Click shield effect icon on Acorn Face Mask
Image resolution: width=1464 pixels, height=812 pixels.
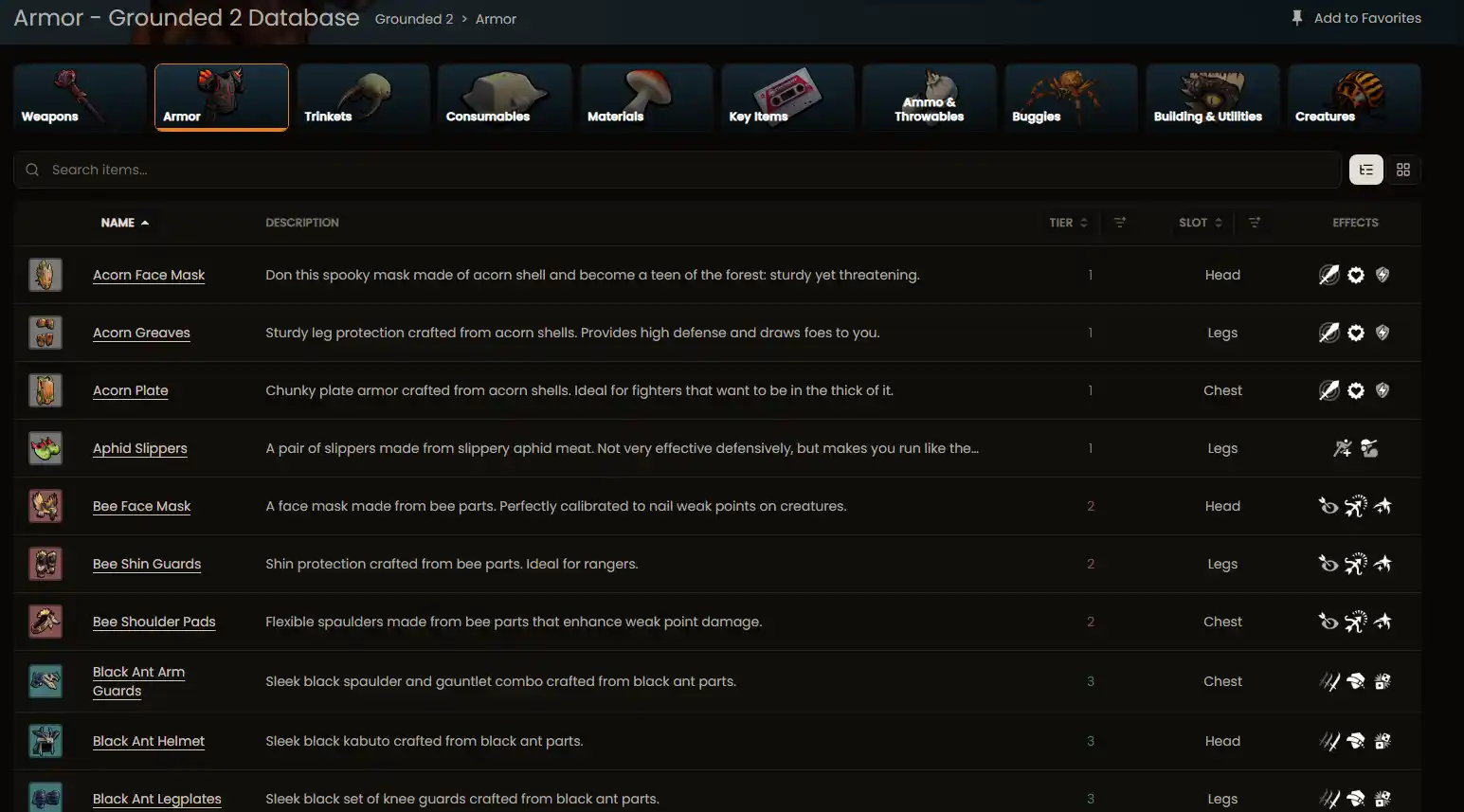click(x=1383, y=275)
